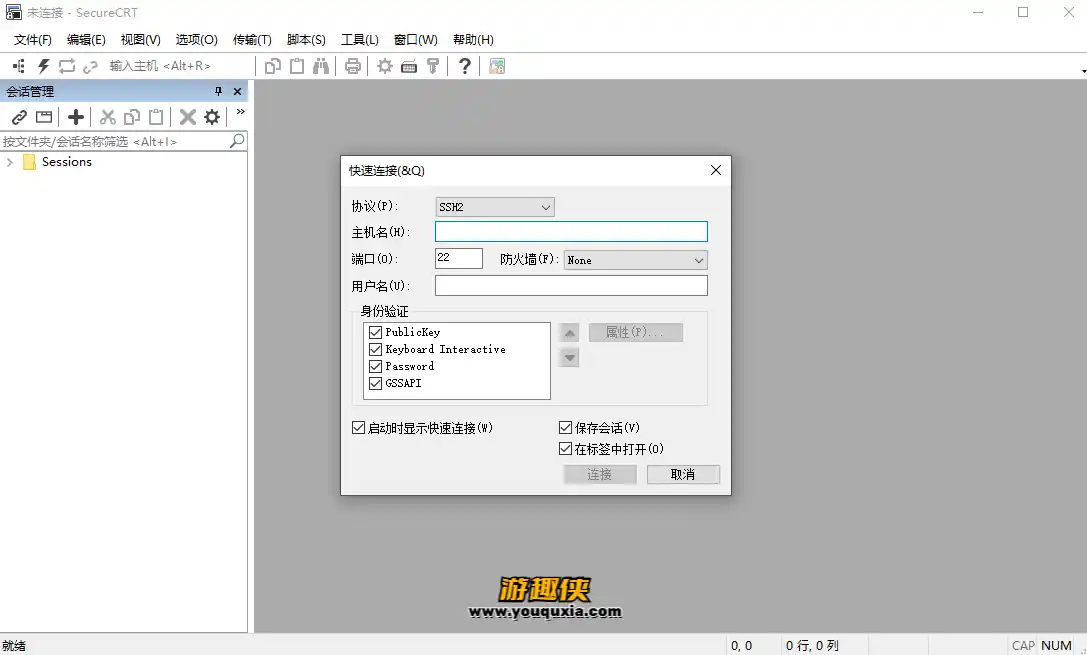This screenshot has width=1087, height=655.
Task: Toggle the 在标签中打开(O) checkbox
Action: tap(566, 448)
